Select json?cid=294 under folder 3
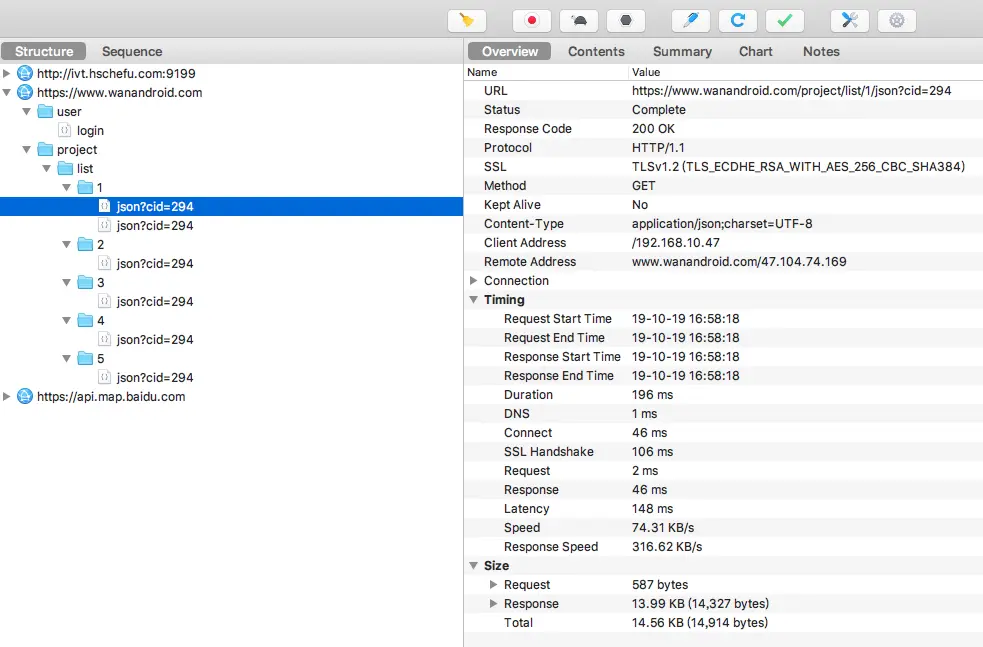This screenshot has height=647, width=983. (155, 302)
